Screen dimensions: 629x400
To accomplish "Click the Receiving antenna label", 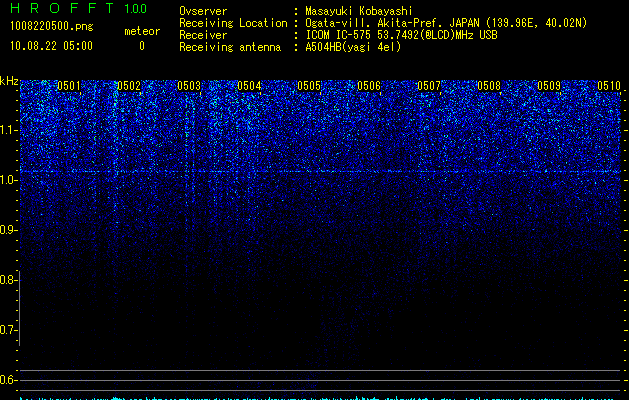I will coord(230,47).
